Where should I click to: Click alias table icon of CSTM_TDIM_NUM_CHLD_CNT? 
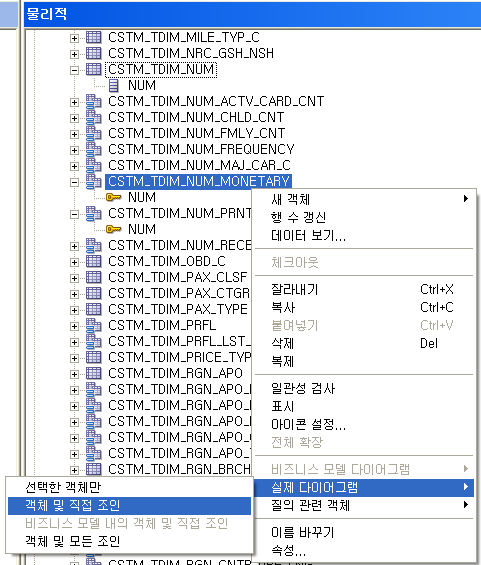click(94, 117)
